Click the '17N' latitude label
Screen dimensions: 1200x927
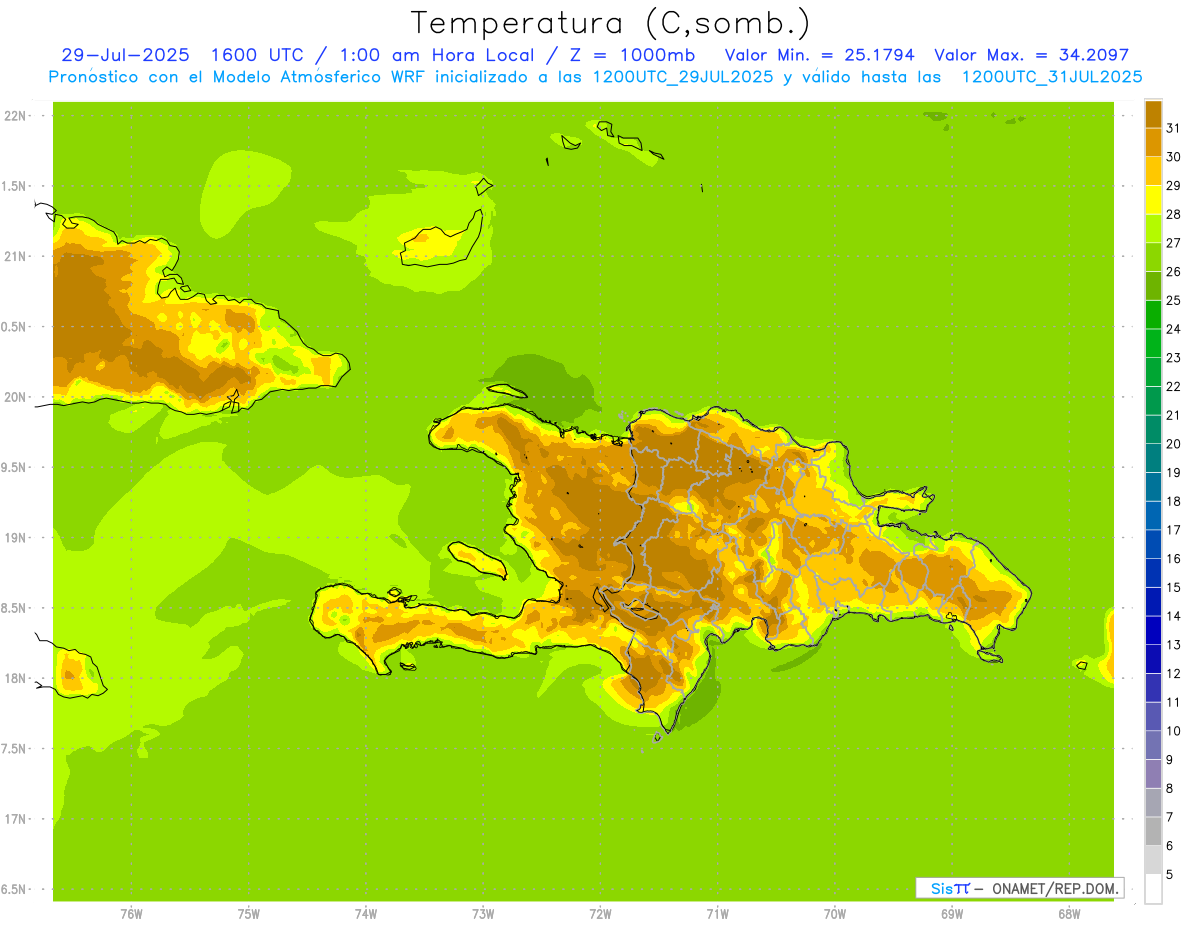[x=14, y=819]
